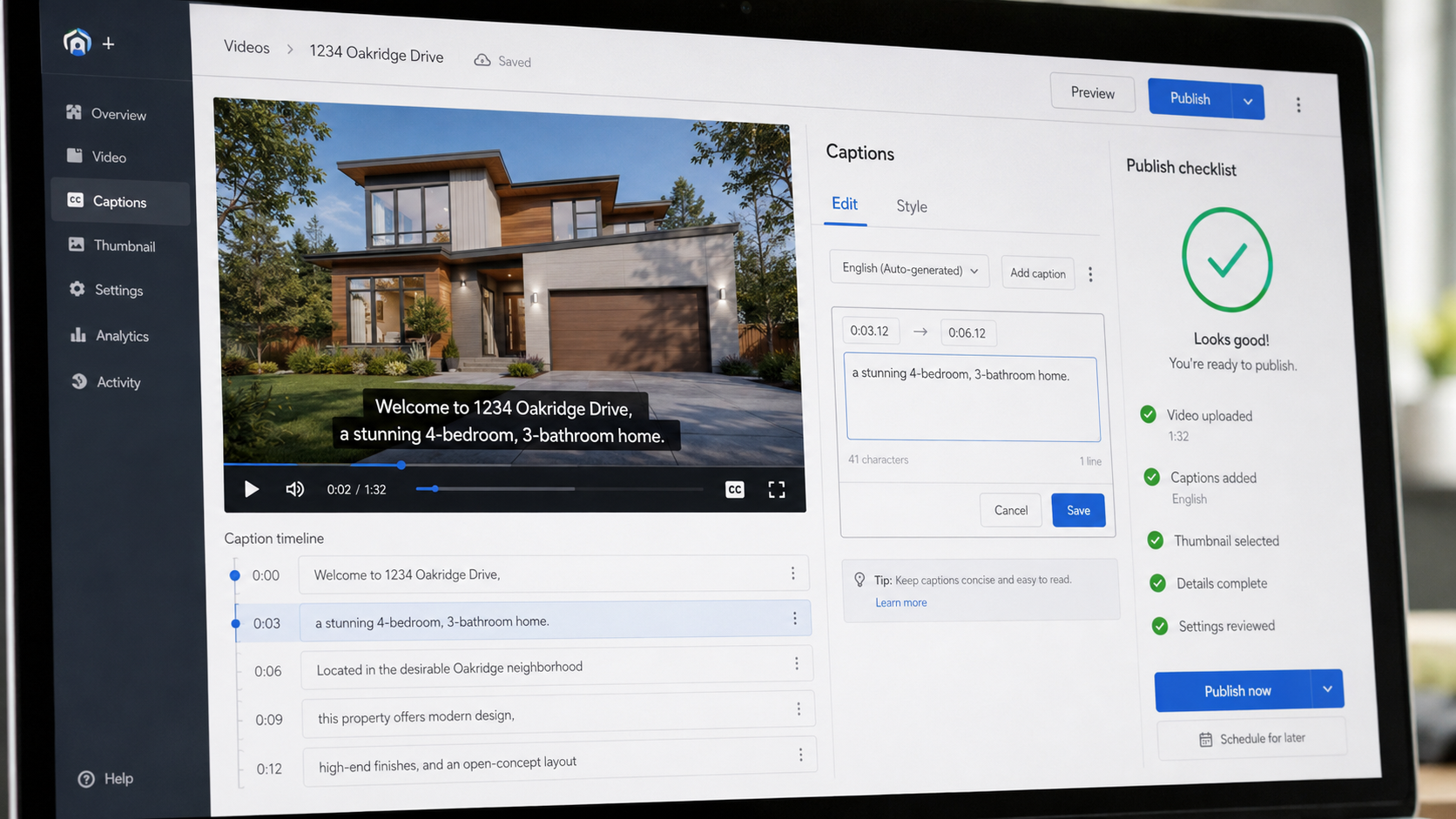This screenshot has width=1456, height=819.
Task: Switch to the Edit tab
Action: tap(845, 204)
